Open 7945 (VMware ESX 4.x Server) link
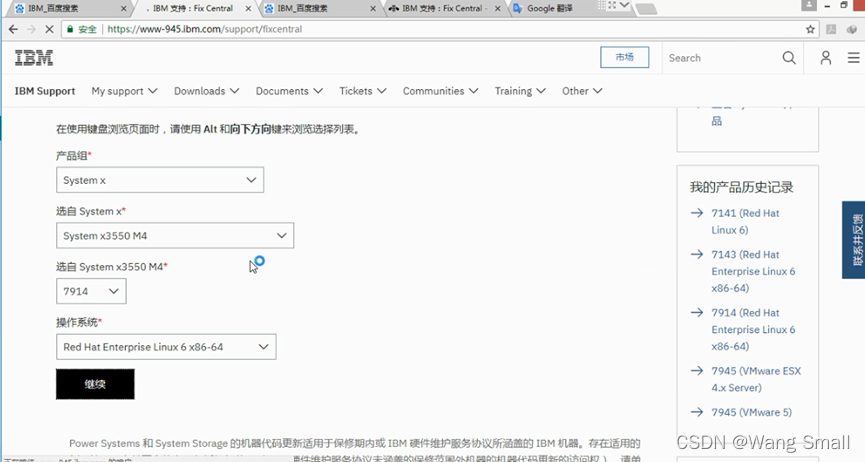This screenshot has height=462, width=865. [756, 379]
